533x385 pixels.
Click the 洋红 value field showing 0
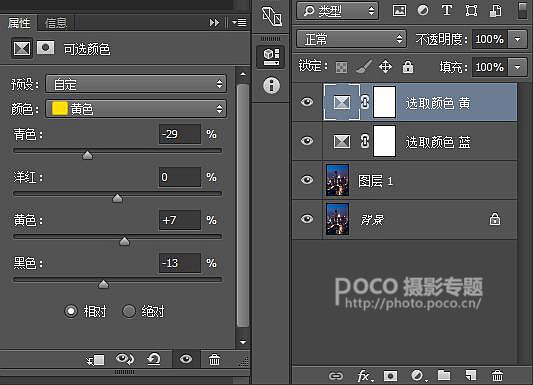tap(180, 177)
